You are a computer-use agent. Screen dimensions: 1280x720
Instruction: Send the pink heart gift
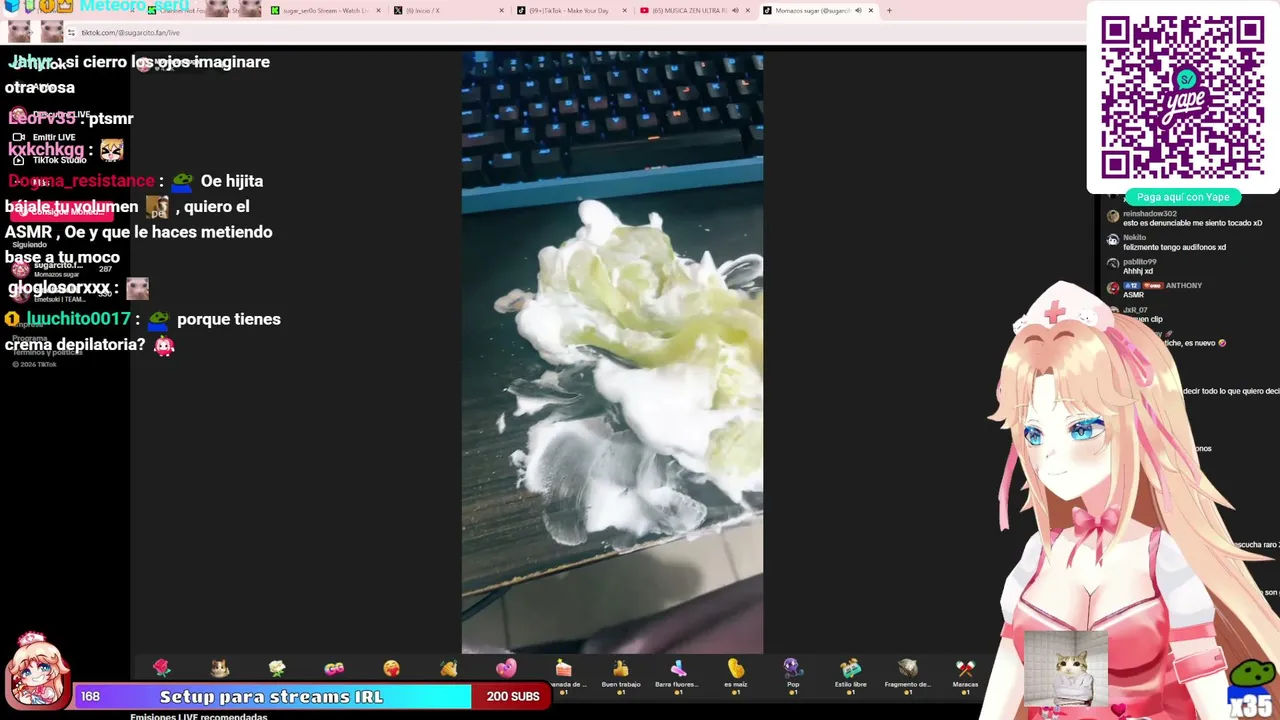506,668
